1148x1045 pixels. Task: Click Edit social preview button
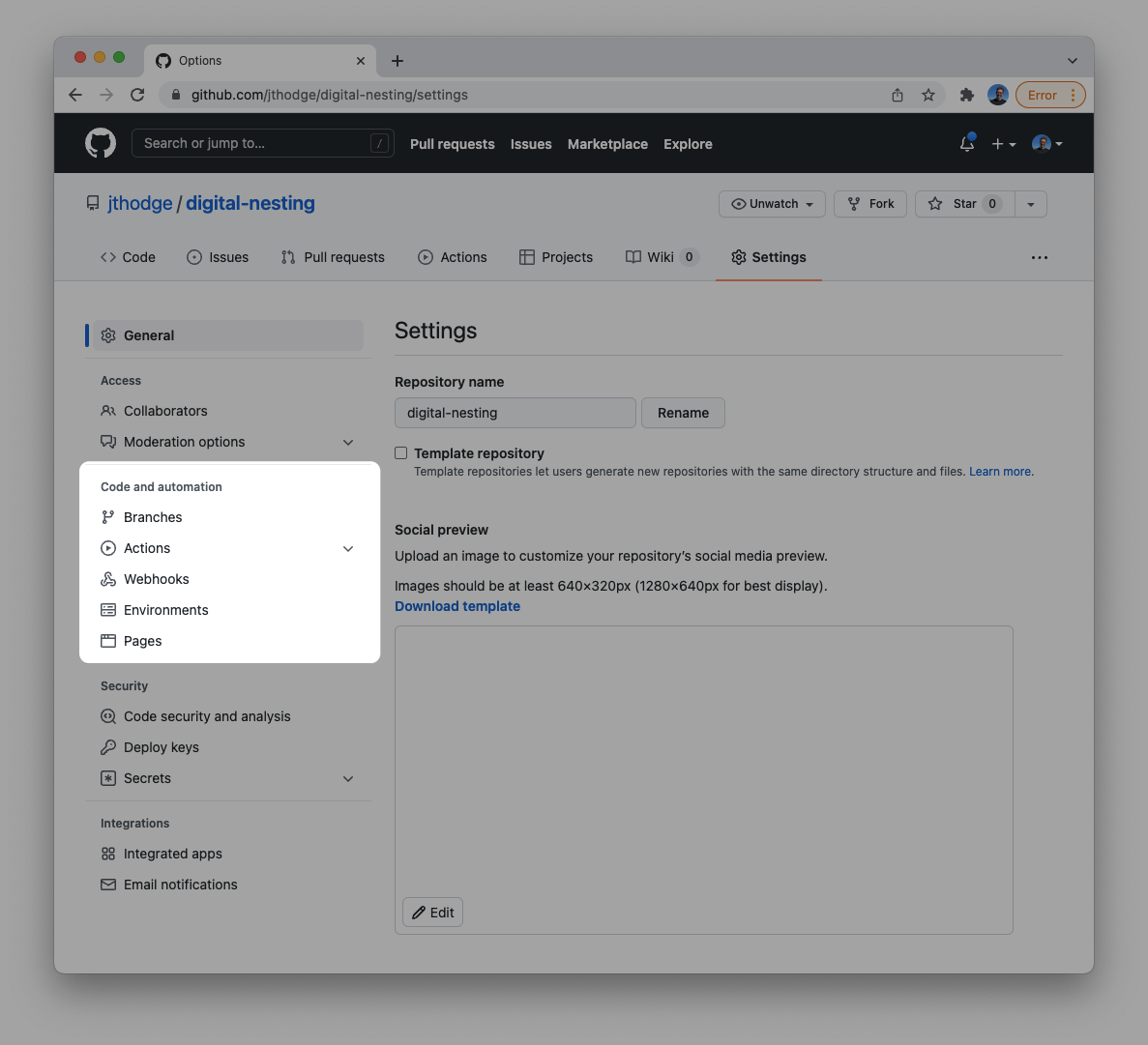[432, 913]
